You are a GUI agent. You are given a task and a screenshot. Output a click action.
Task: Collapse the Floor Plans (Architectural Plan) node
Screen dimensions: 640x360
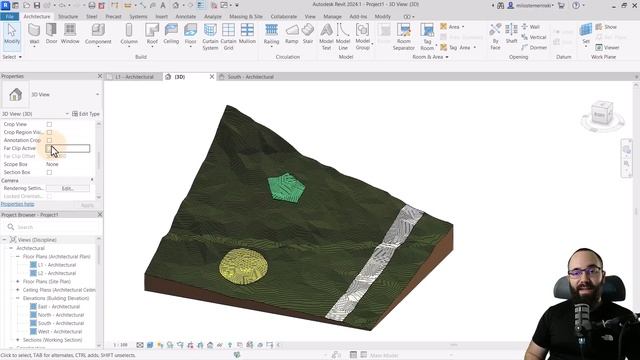pos(18,256)
